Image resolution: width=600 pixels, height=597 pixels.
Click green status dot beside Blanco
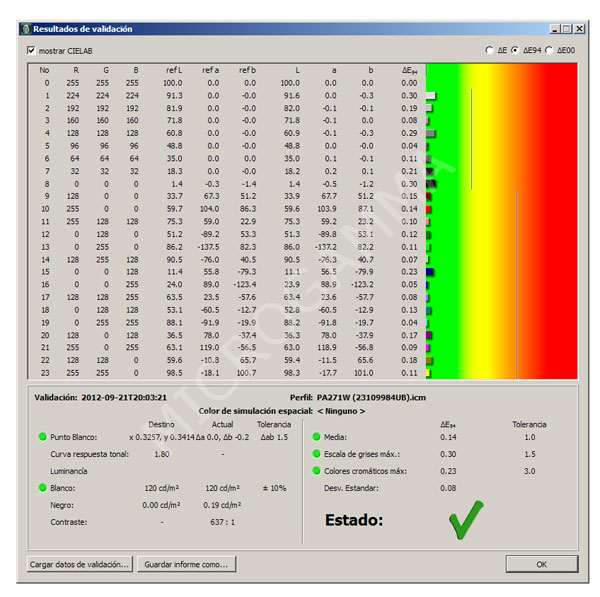[41, 488]
